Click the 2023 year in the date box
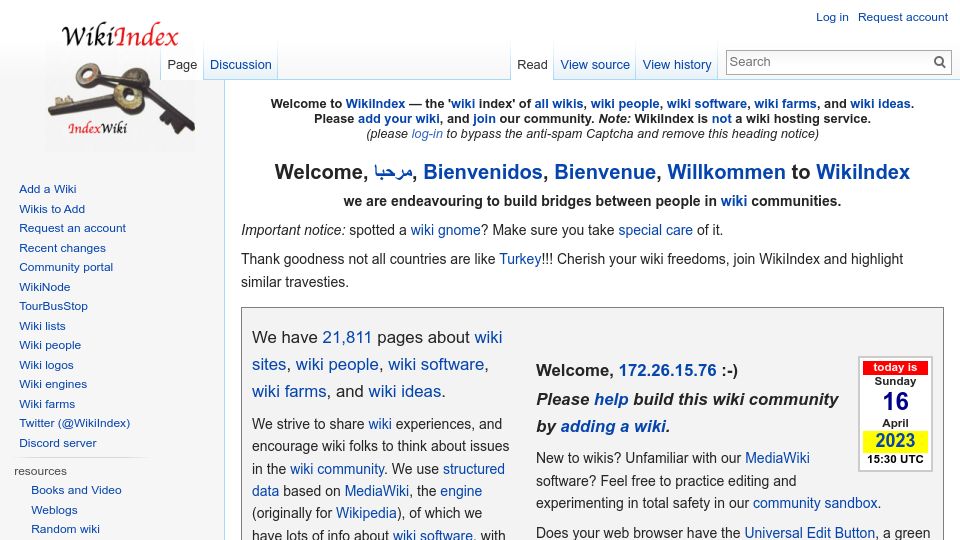 coord(895,441)
